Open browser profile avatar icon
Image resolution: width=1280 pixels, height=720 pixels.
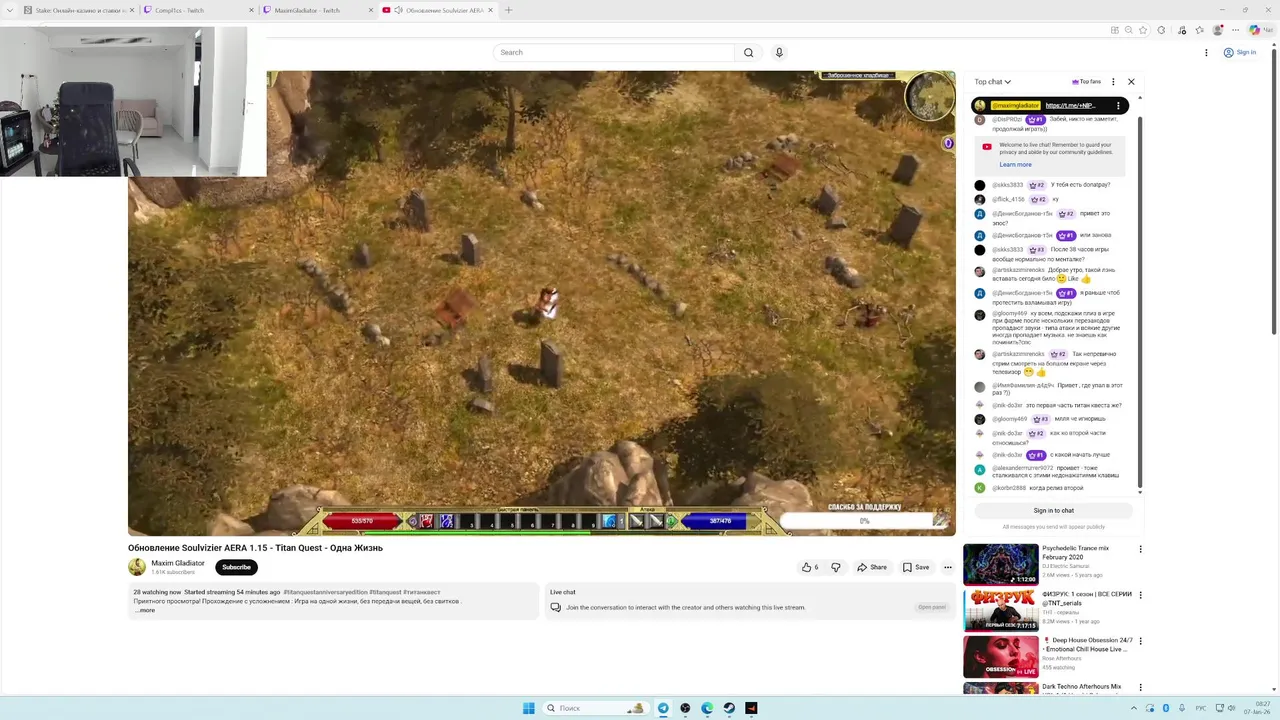tap(1217, 30)
